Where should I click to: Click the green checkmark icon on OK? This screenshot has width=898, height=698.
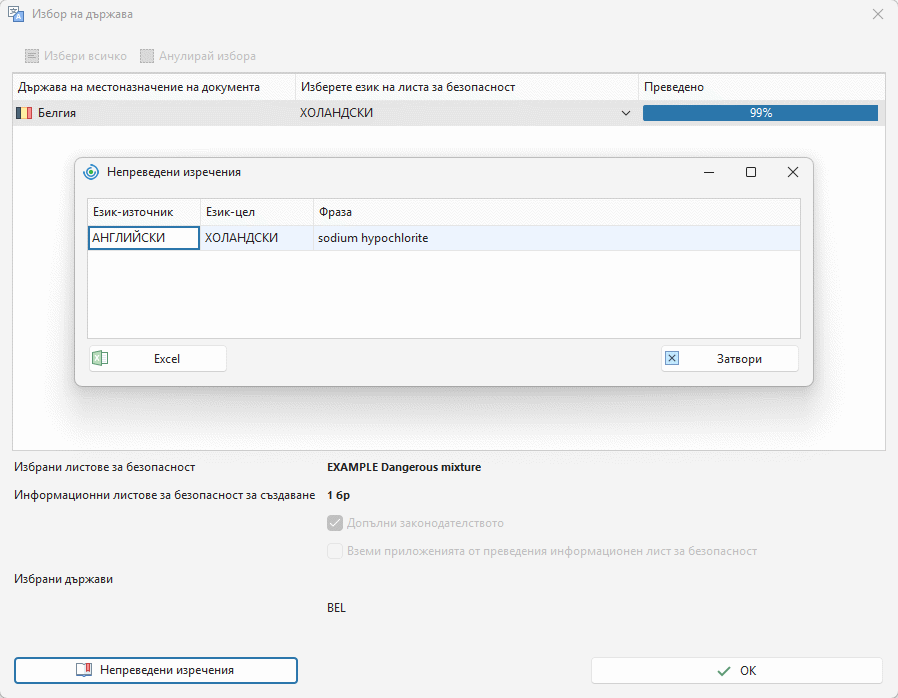point(724,671)
